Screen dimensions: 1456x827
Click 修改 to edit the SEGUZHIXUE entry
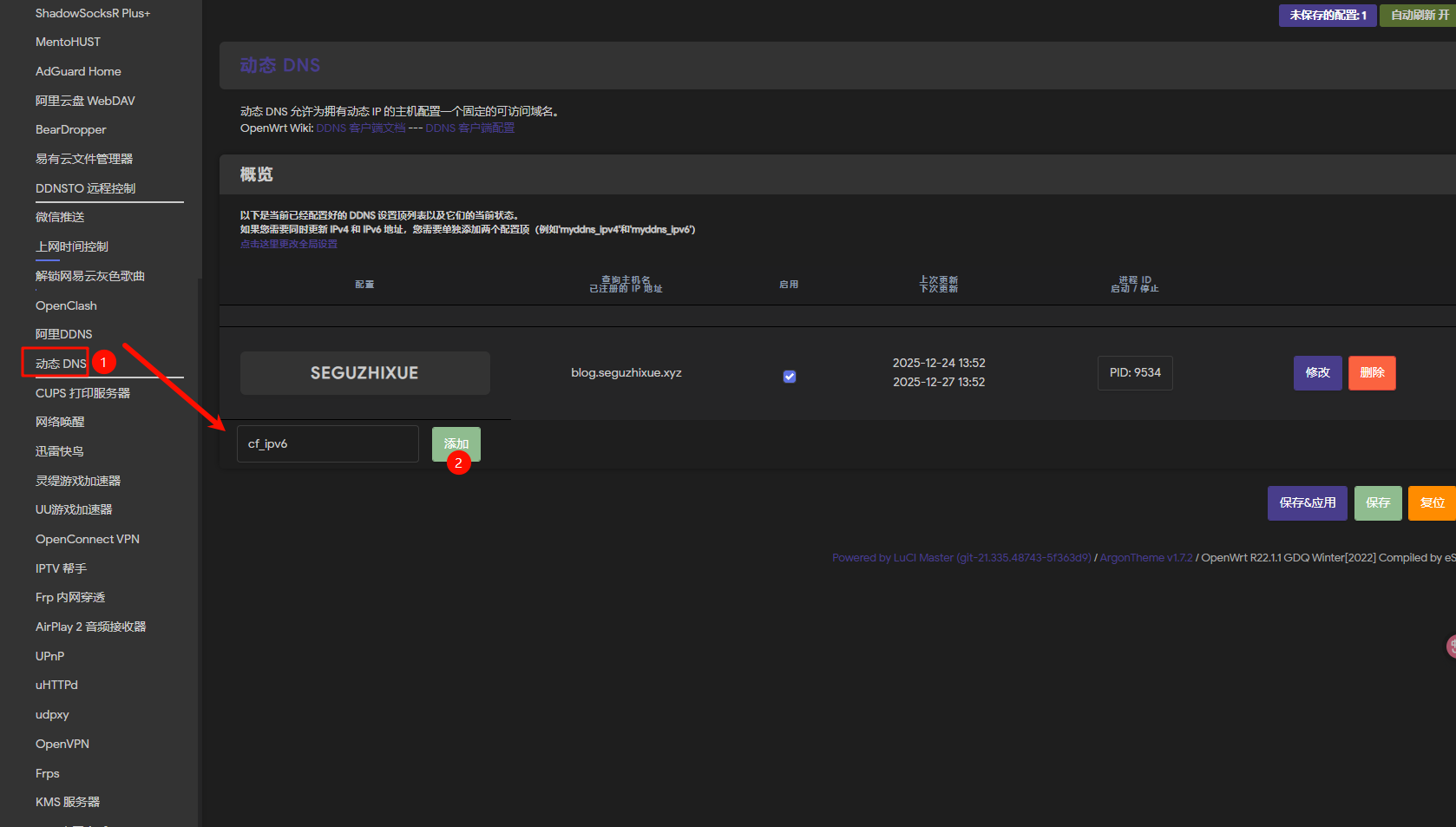(1317, 373)
